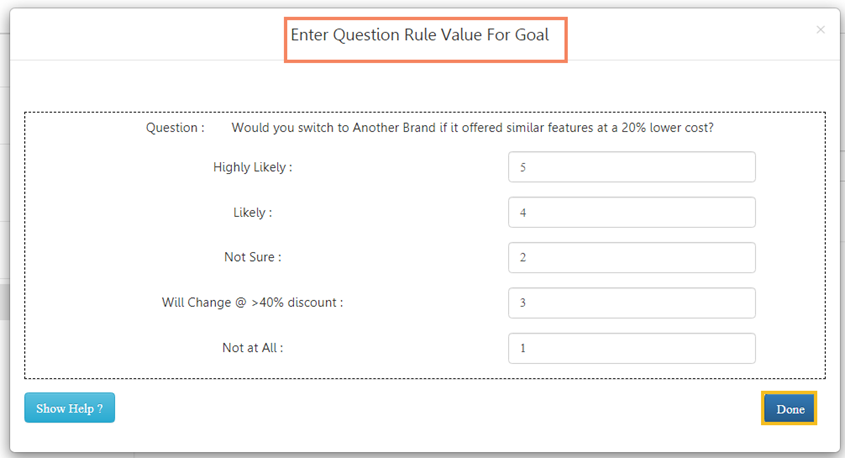Image resolution: width=845 pixels, height=458 pixels.
Task: Click the brand-switch question text
Action: (x=472, y=128)
